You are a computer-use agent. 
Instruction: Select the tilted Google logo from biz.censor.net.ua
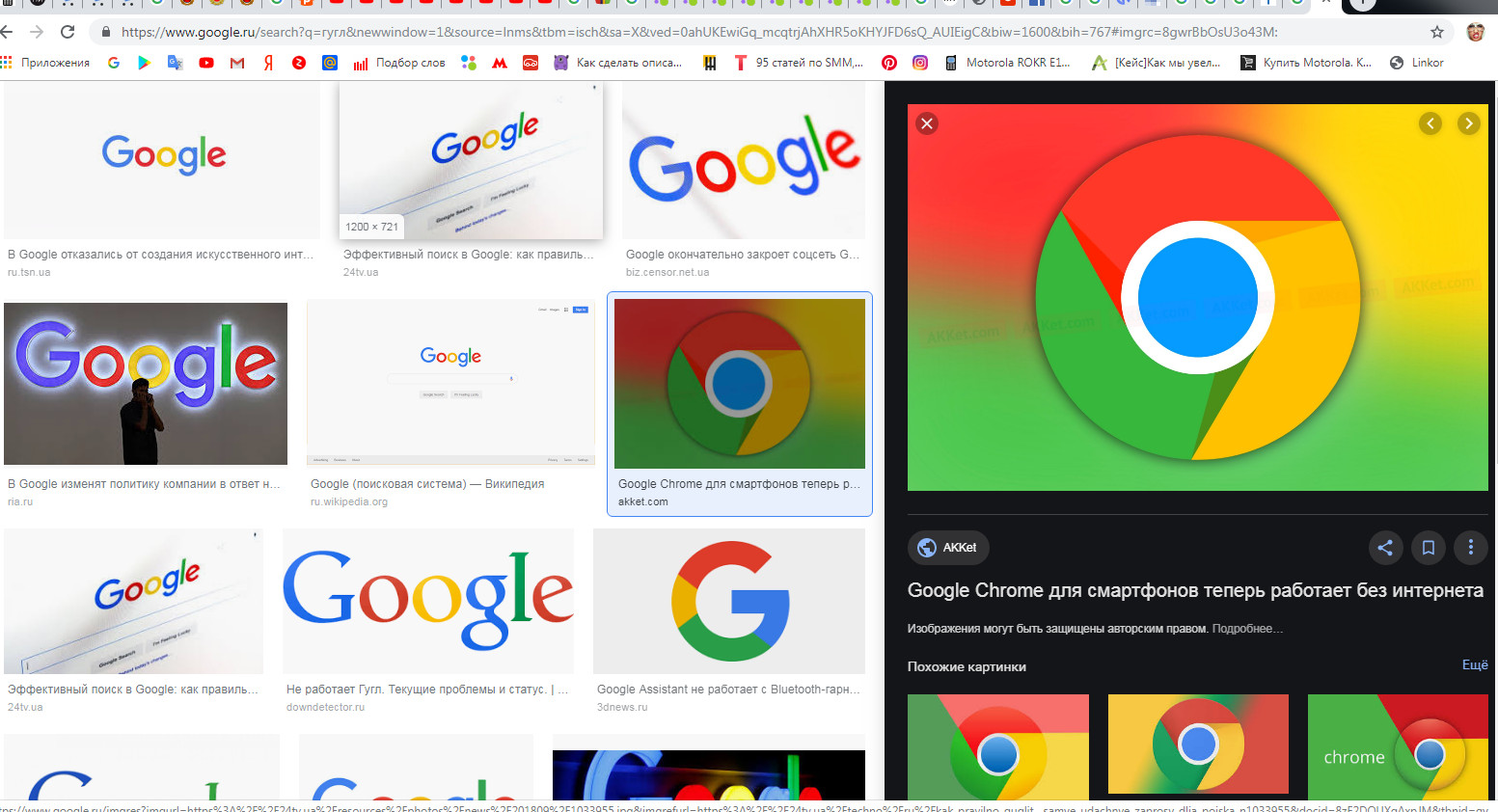[744, 160]
